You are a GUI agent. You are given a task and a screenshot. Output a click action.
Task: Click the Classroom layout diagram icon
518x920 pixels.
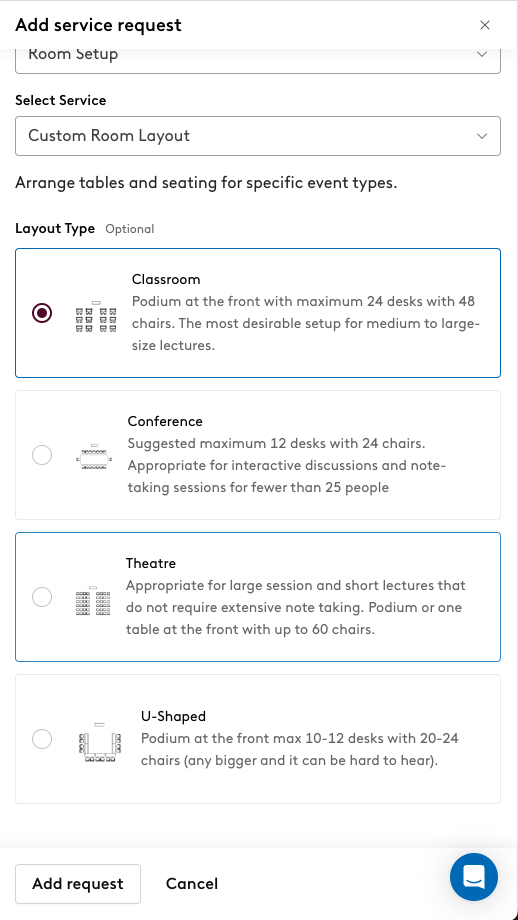click(x=96, y=317)
